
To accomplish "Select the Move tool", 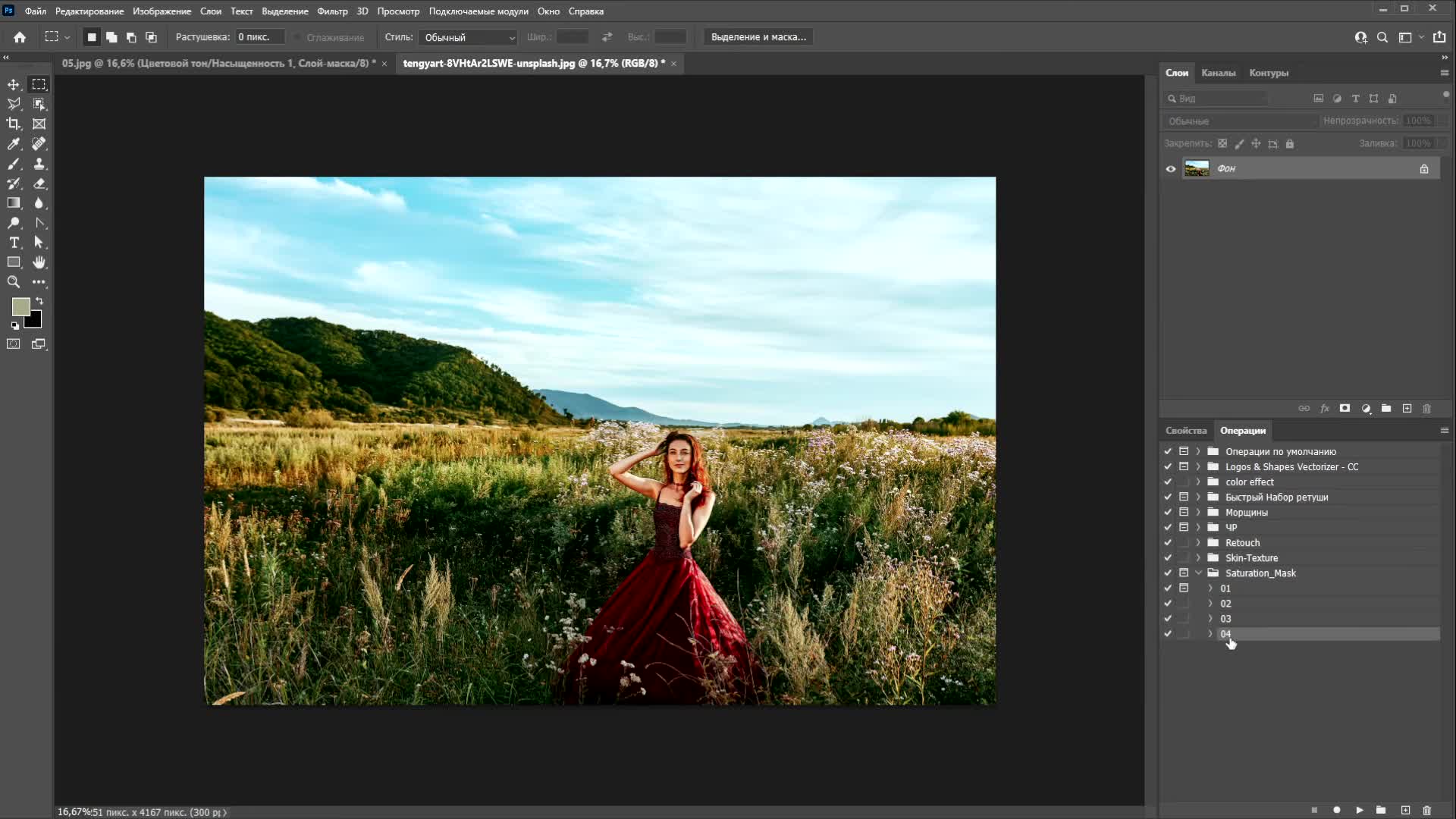I will [14, 84].
